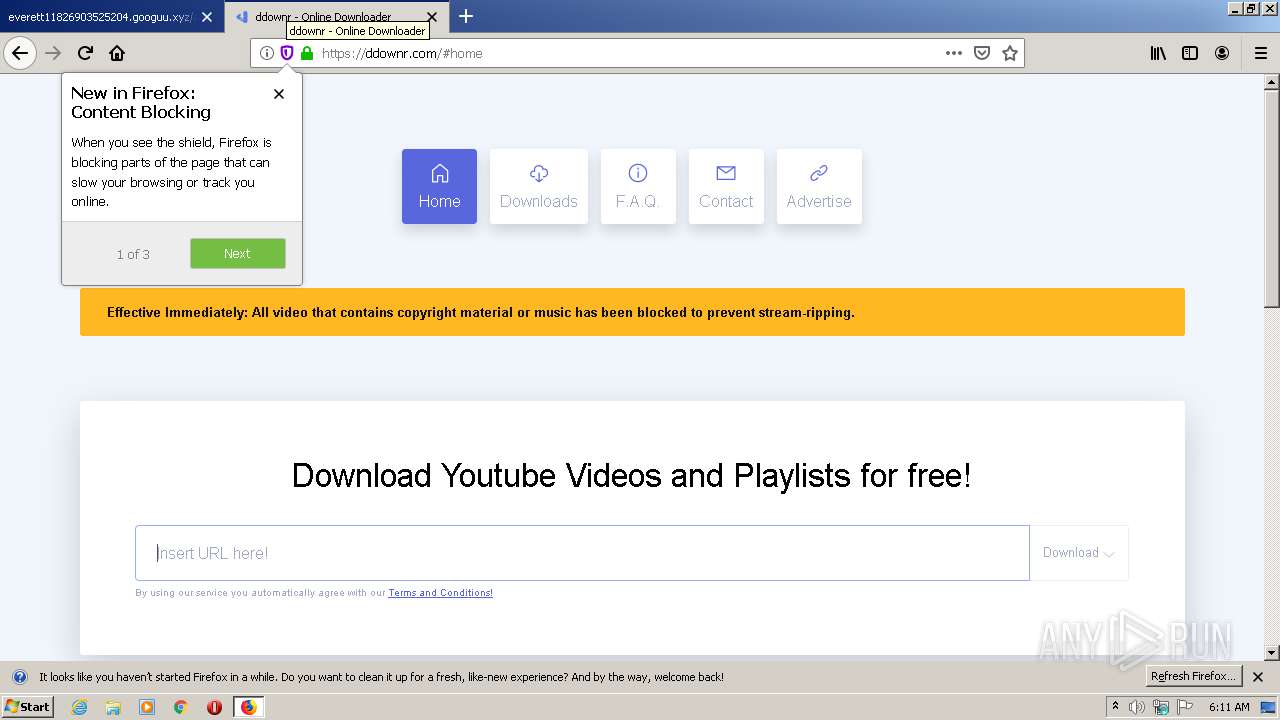Click the content blocking shield icon
The height and width of the screenshot is (720, 1280).
pos(286,53)
